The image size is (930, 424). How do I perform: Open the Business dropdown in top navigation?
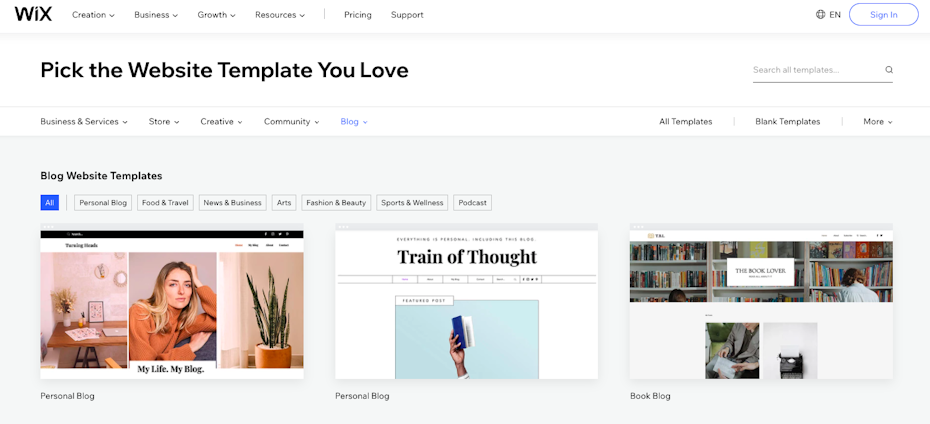[x=156, y=15]
